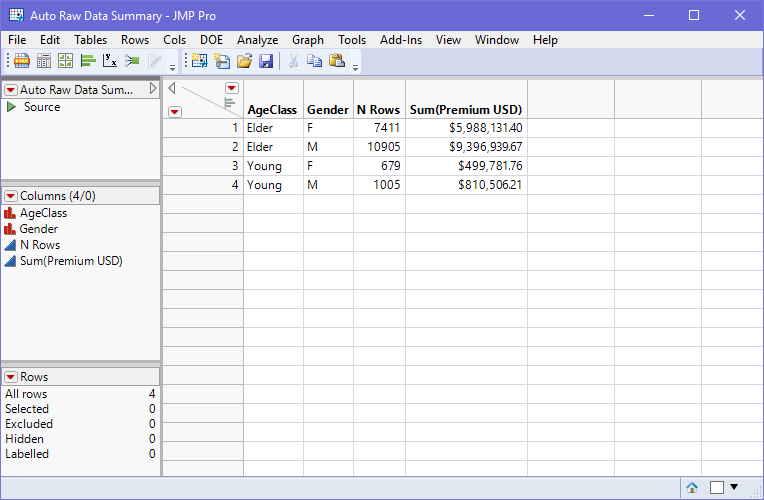The image size is (764, 500).
Task: Click the window square icon in status bar
Action: (x=717, y=487)
